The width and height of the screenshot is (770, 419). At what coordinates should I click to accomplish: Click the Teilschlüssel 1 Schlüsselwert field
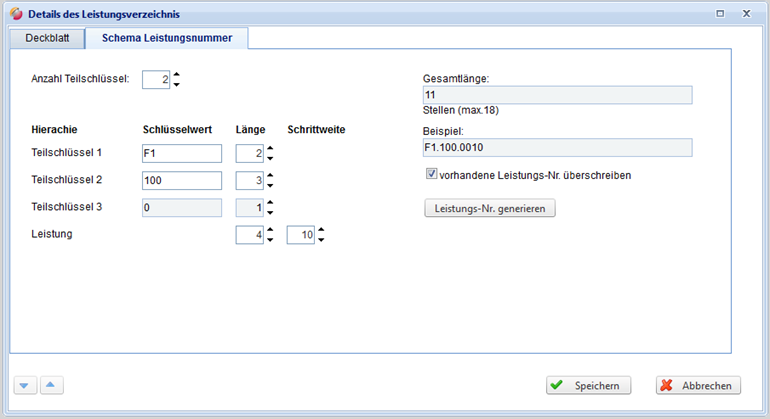click(181, 153)
